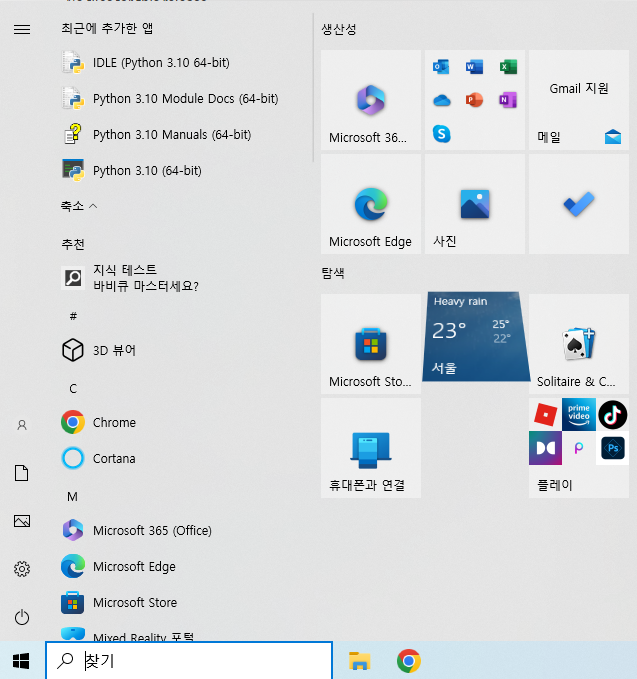Click the app list scrollbar

coord(313,87)
